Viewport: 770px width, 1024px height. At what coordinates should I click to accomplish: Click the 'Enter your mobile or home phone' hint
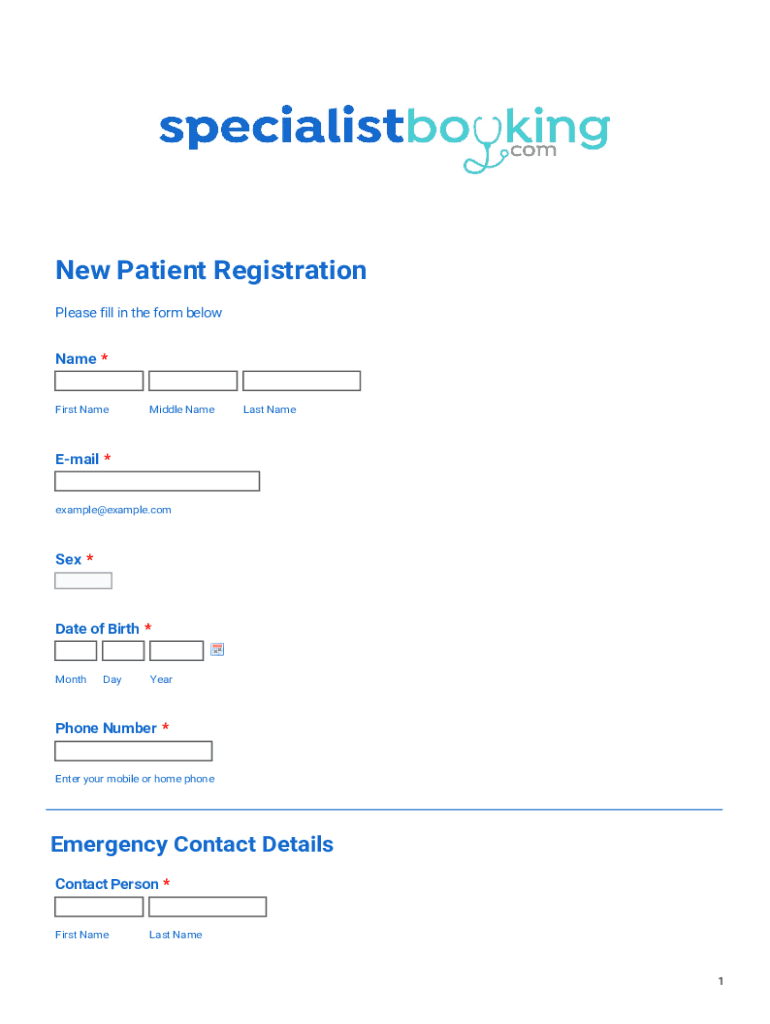pyautogui.click(x=134, y=779)
